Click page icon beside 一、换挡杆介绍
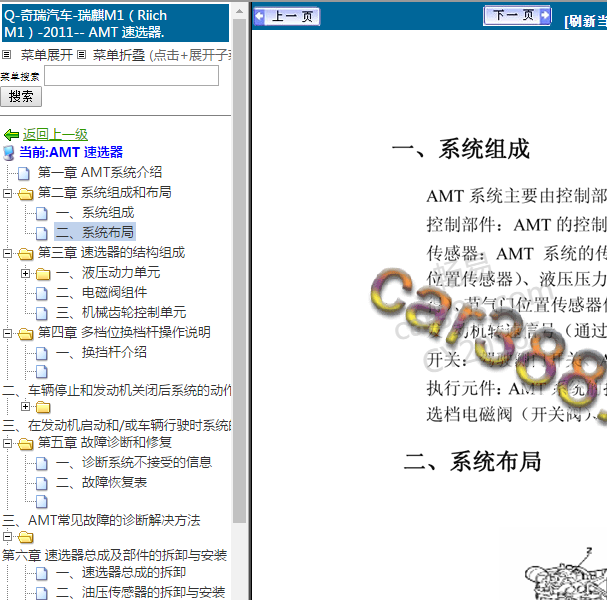This screenshot has height=600, width=607. (x=42, y=353)
